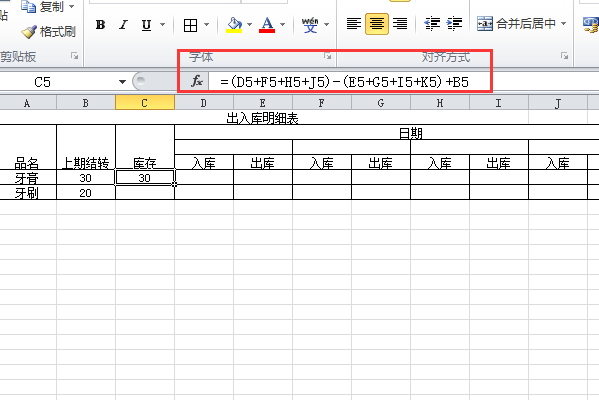Click the 牙刷 product name cell

coord(28,193)
